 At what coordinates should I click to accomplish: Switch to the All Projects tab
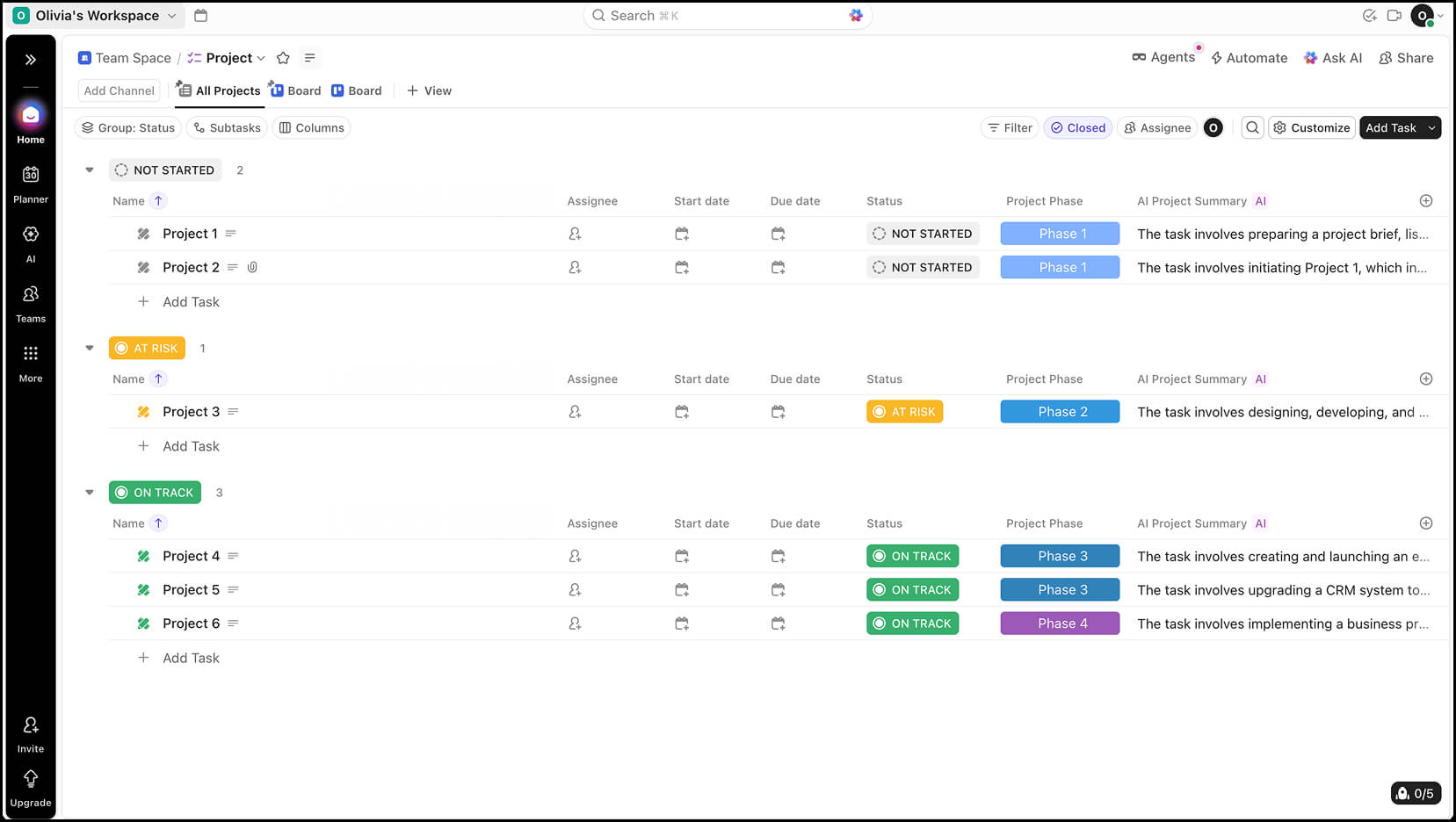pyautogui.click(x=220, y=91)
